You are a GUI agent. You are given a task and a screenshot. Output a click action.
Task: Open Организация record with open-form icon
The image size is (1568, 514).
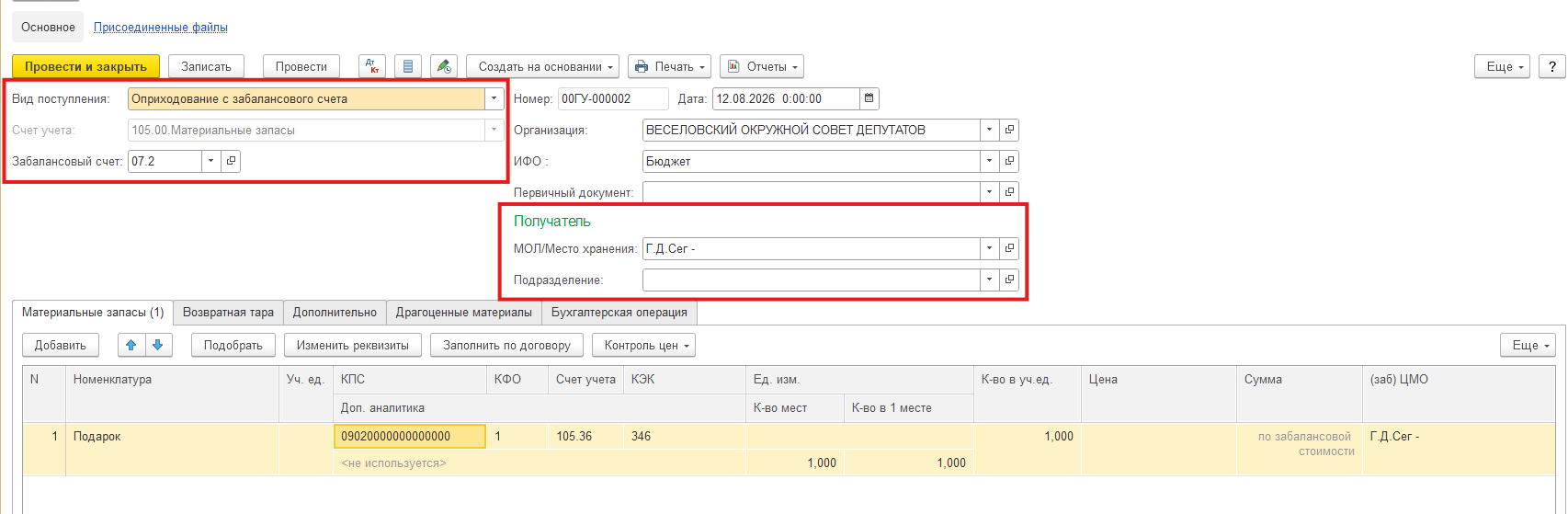(x=1009, y=130)
